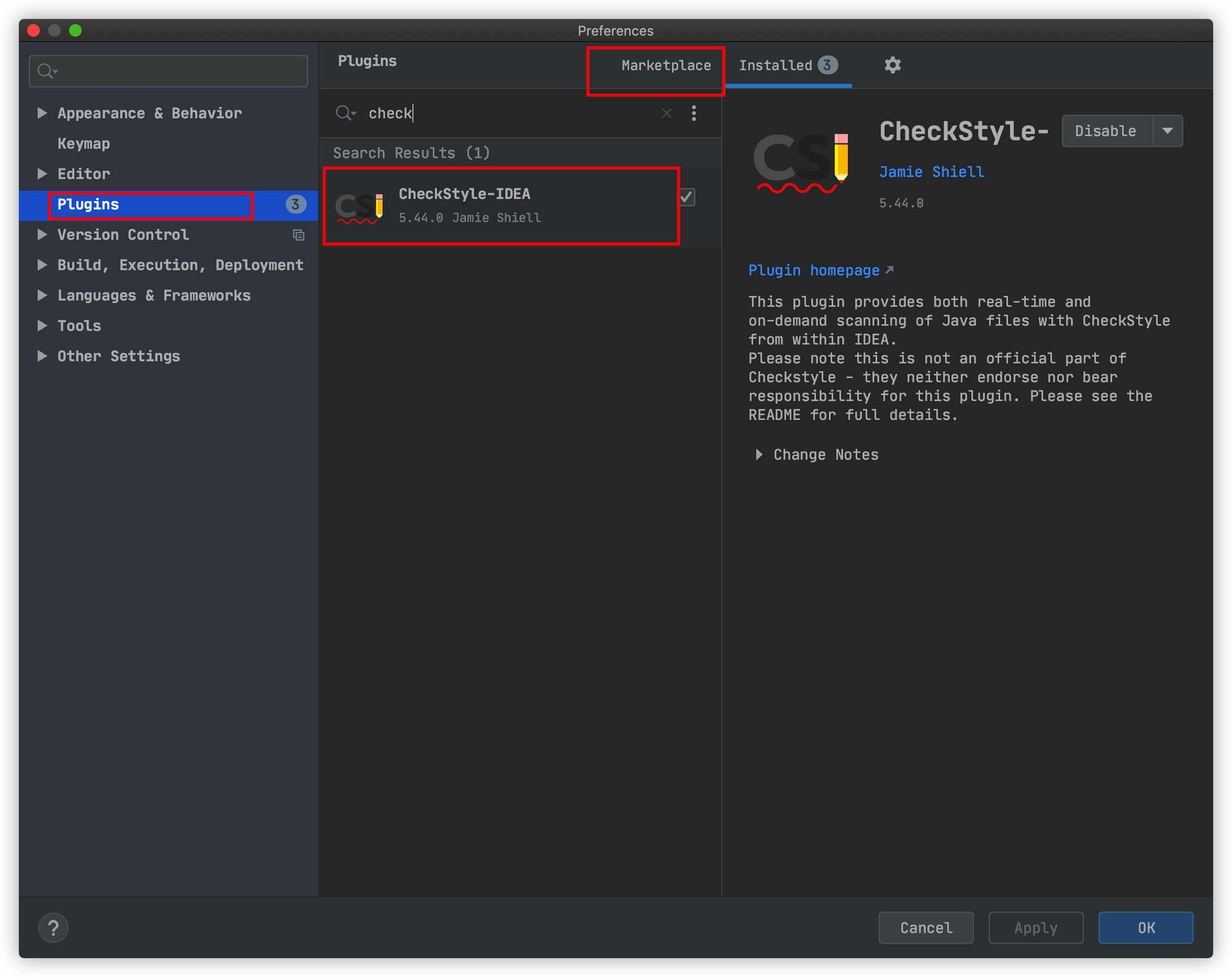1232x977 pixels.
Task: Click the CheckStyle-IDEA plugin icon
Action: (x=361, y=205)
